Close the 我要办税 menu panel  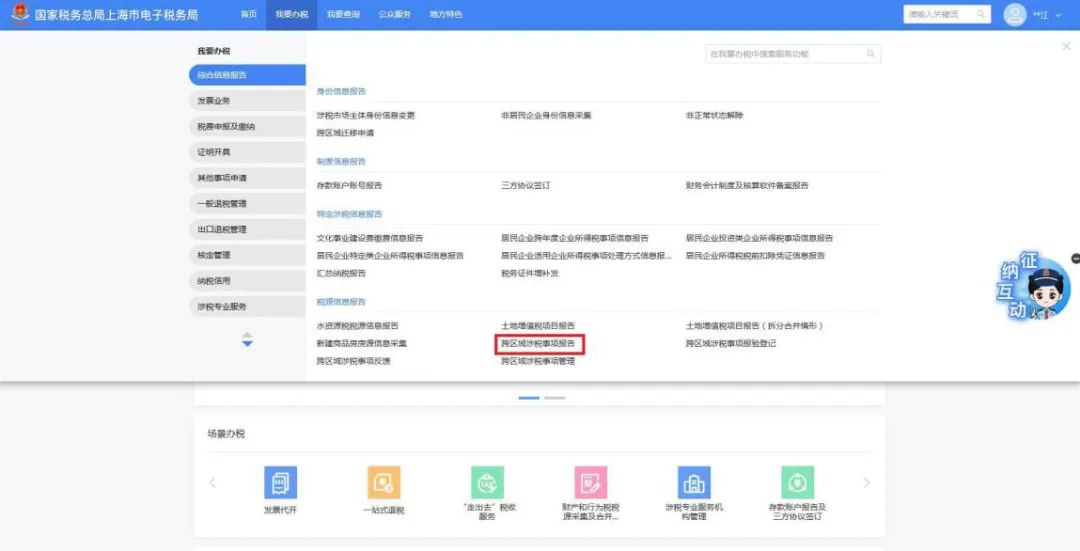pos(1066,46)
